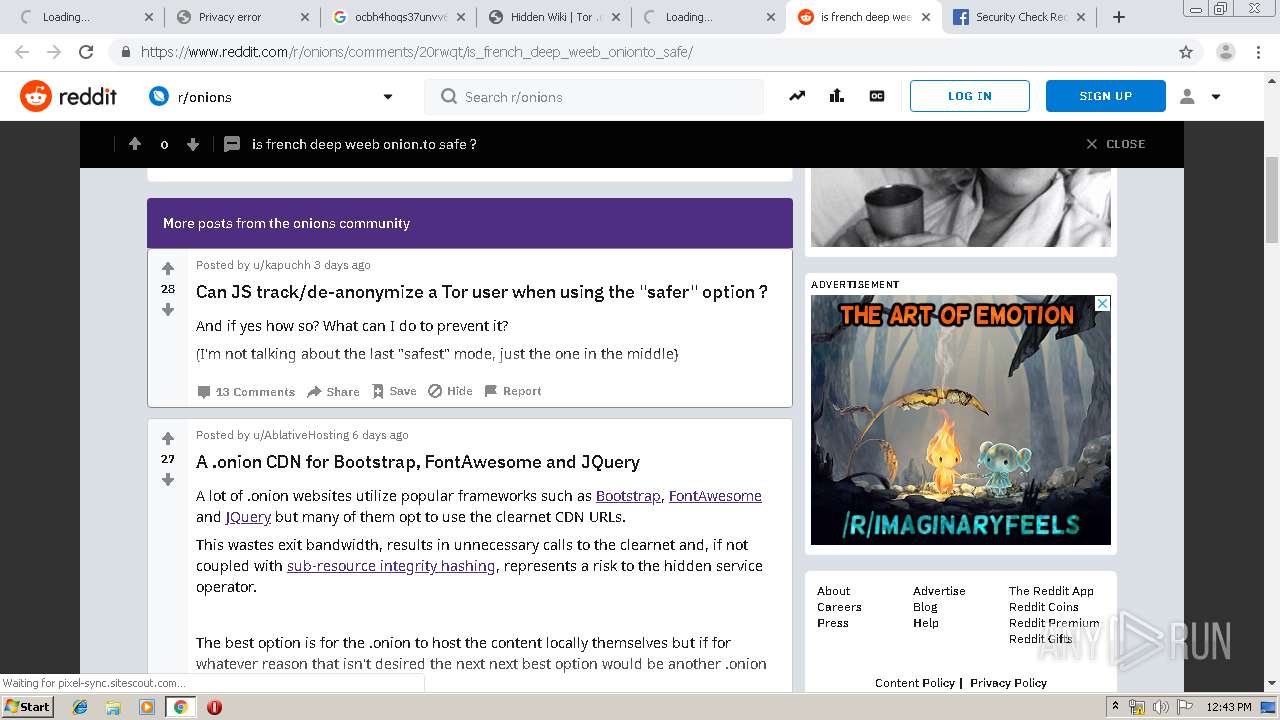Image resolution: width=1280 pixels, height=720 pixels.
Task: Open the All bar chart icon
Action: 837,96
